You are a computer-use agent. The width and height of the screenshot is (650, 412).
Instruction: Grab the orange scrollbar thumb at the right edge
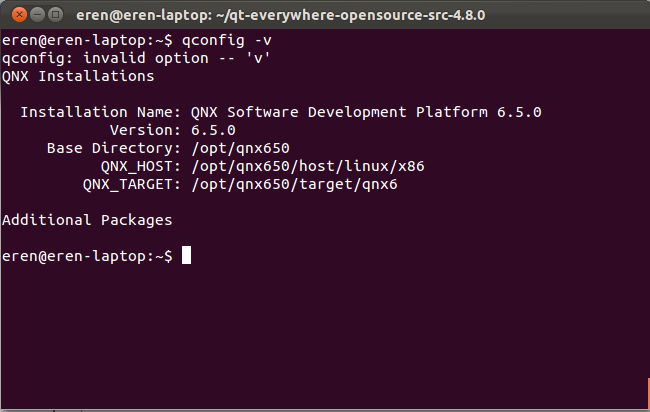click(646, 396)
